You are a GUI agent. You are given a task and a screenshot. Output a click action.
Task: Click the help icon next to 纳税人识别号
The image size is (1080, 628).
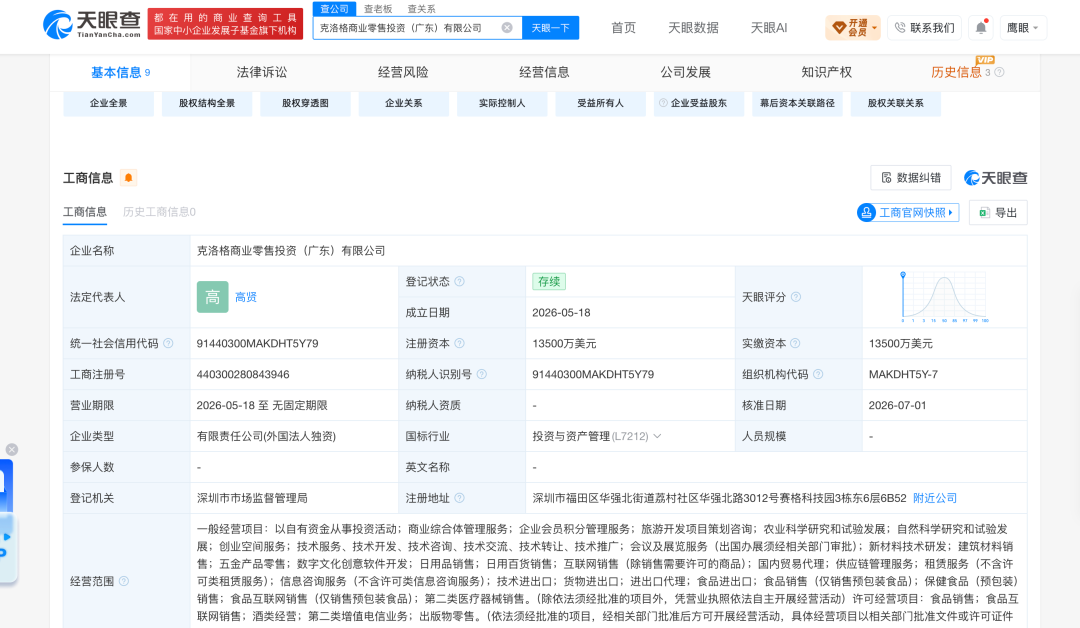click(x=481, y=374)
